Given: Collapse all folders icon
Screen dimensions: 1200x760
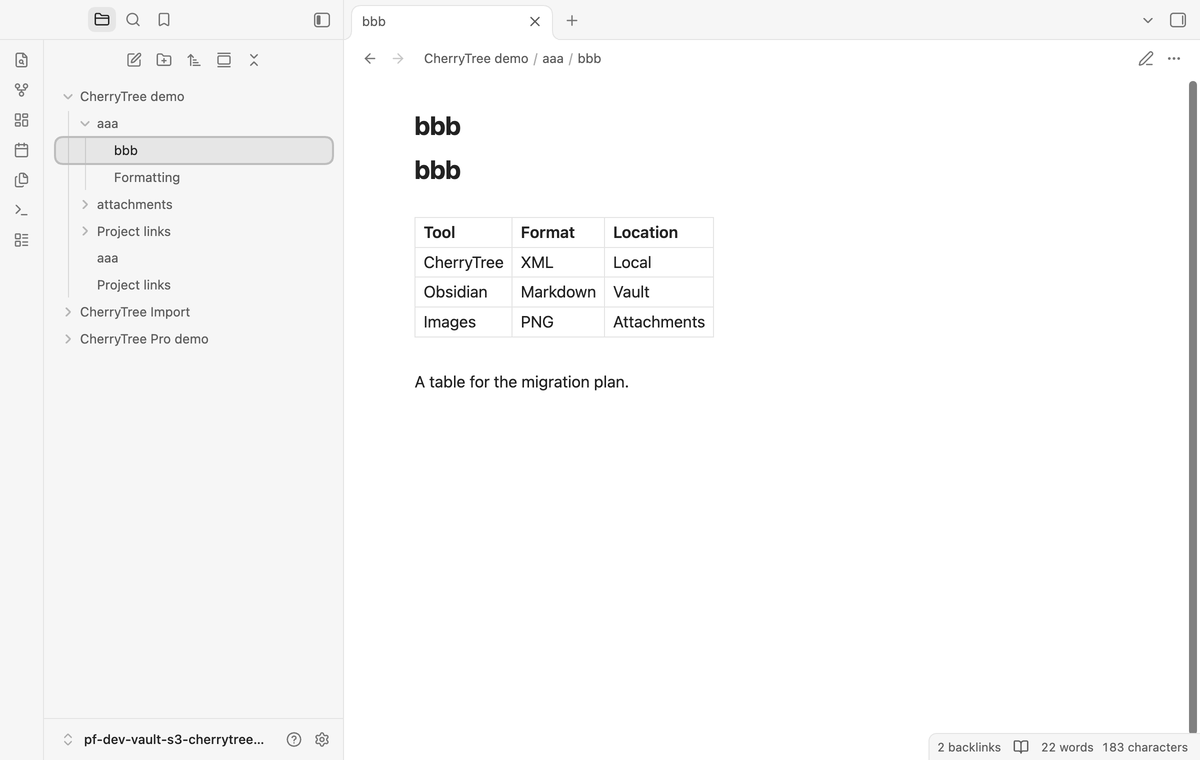Looking at the screenshot, I should pyautogui.click(x=254, y=60).
